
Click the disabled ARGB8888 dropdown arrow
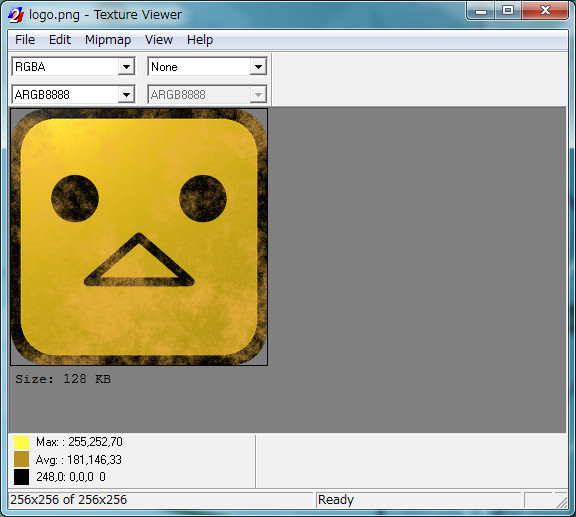coord(258,95)
